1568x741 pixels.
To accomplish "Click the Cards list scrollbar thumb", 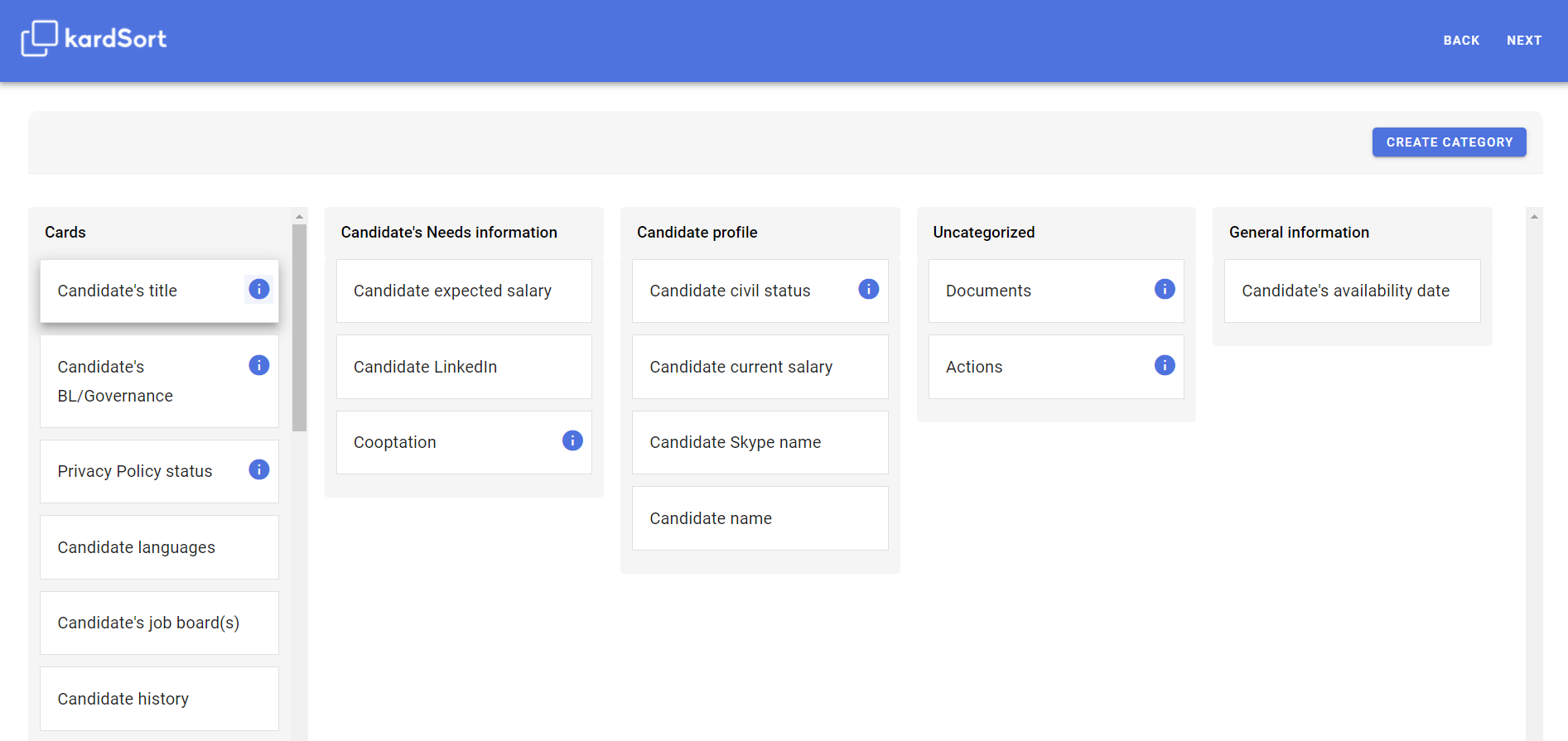I will [x=299, y=327].
